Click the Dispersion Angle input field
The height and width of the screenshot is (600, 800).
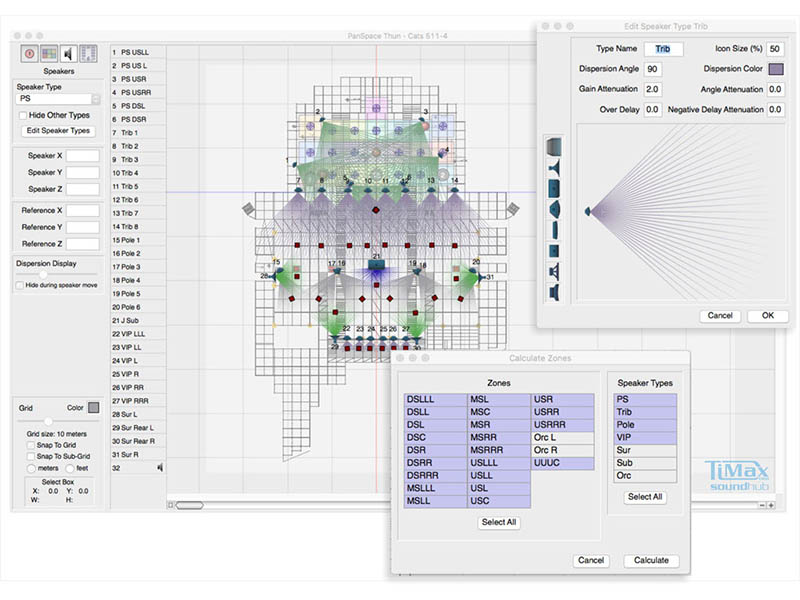coord(652,69)
